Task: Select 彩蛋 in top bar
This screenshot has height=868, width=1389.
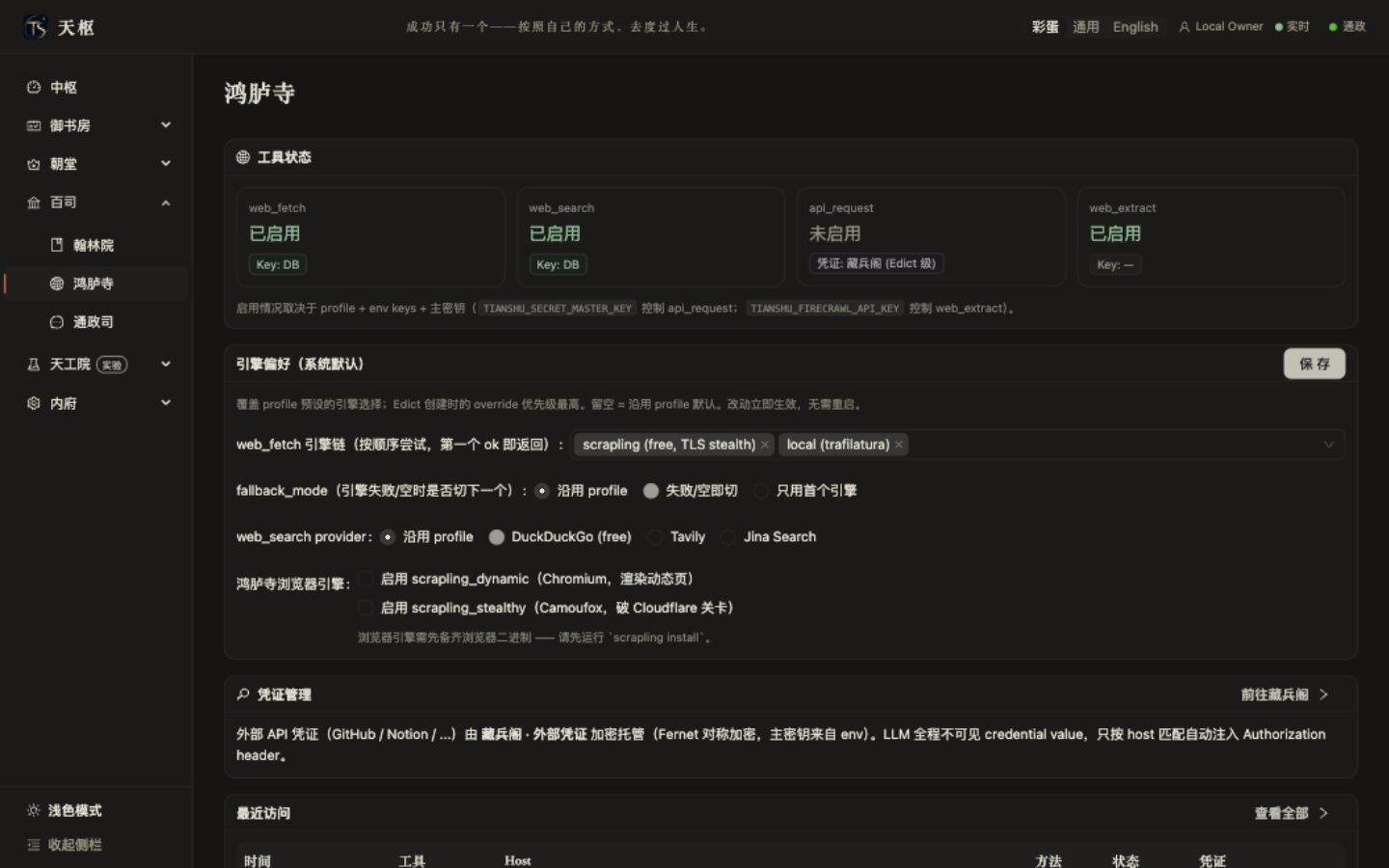Action: [1046, 27]
